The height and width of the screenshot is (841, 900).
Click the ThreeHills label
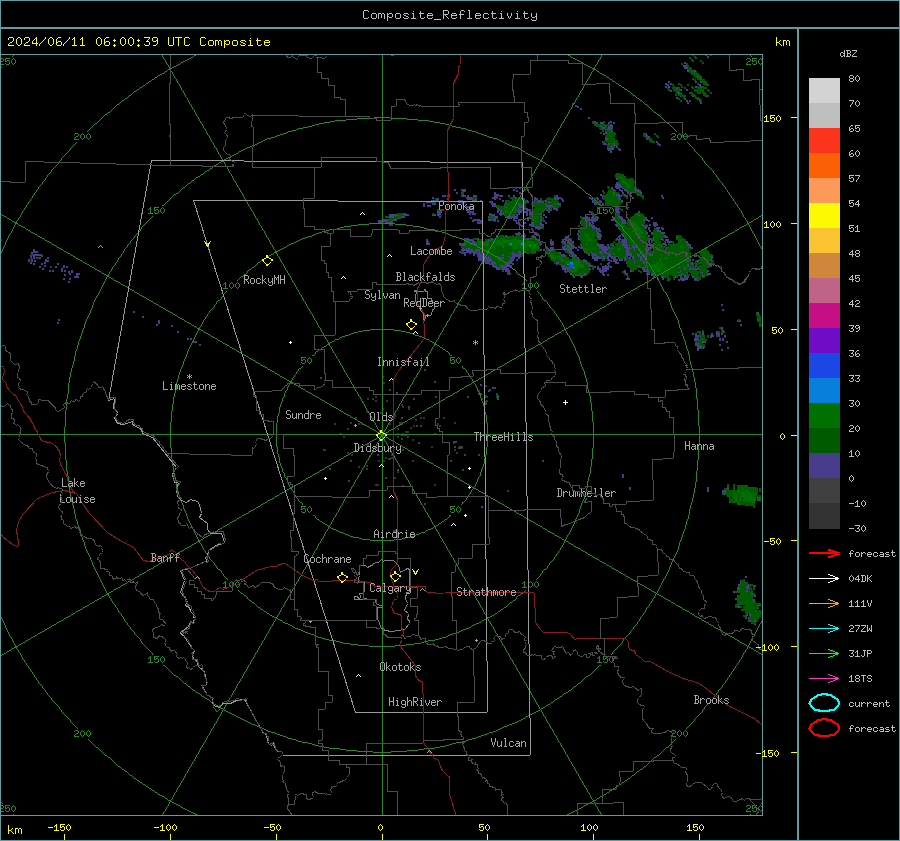click(x=503, y=437)
